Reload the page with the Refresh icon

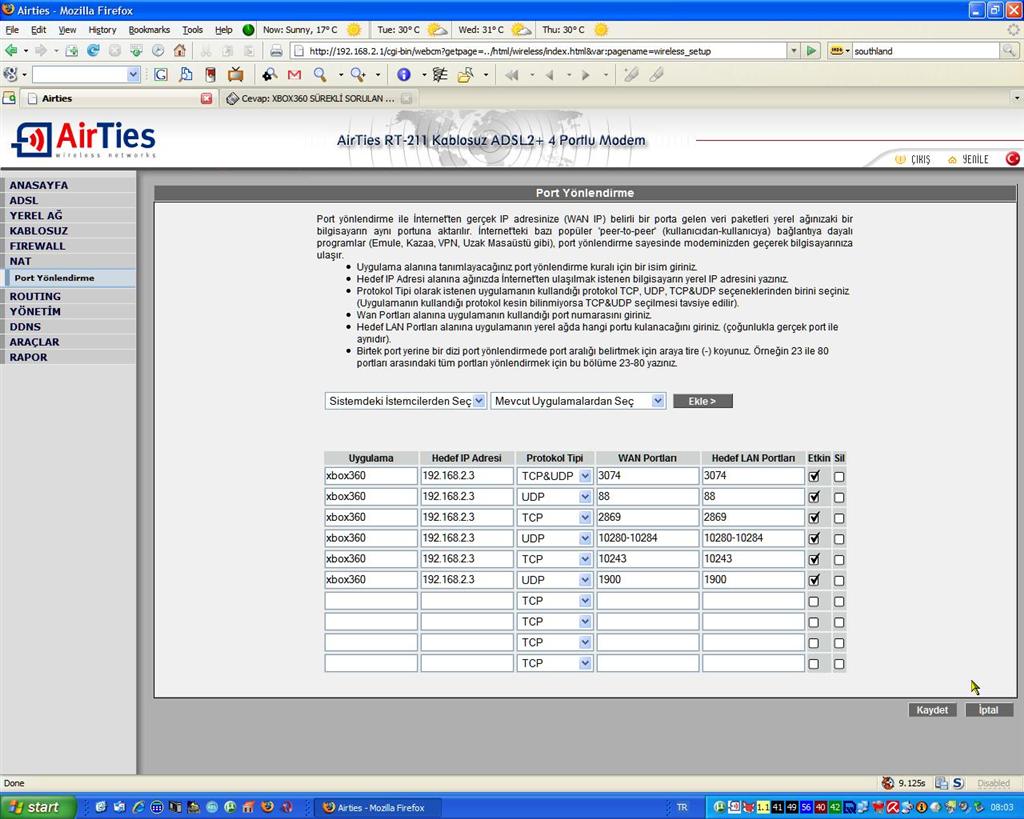(93, 50)
